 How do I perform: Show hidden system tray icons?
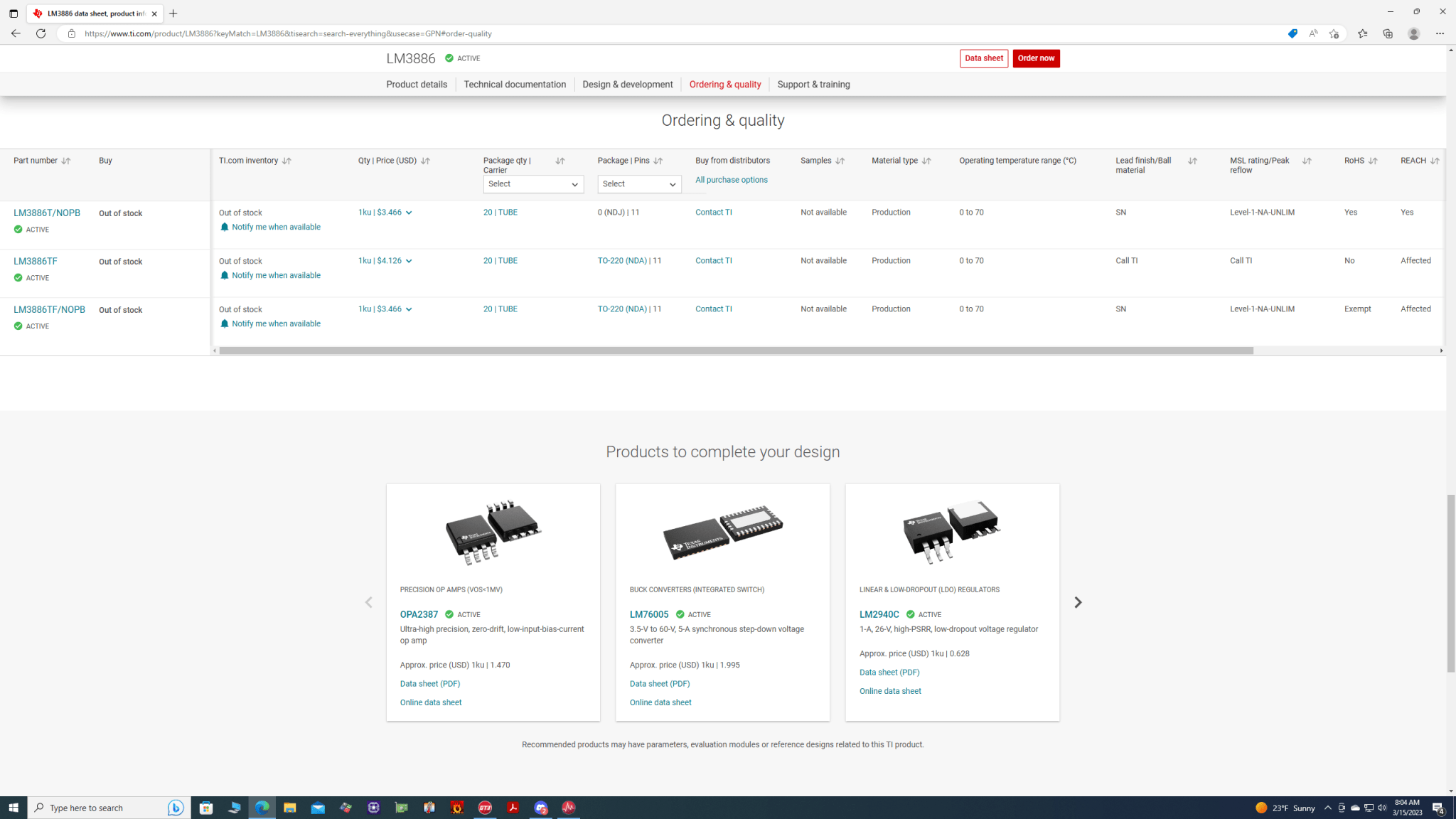pos(1327,808)
